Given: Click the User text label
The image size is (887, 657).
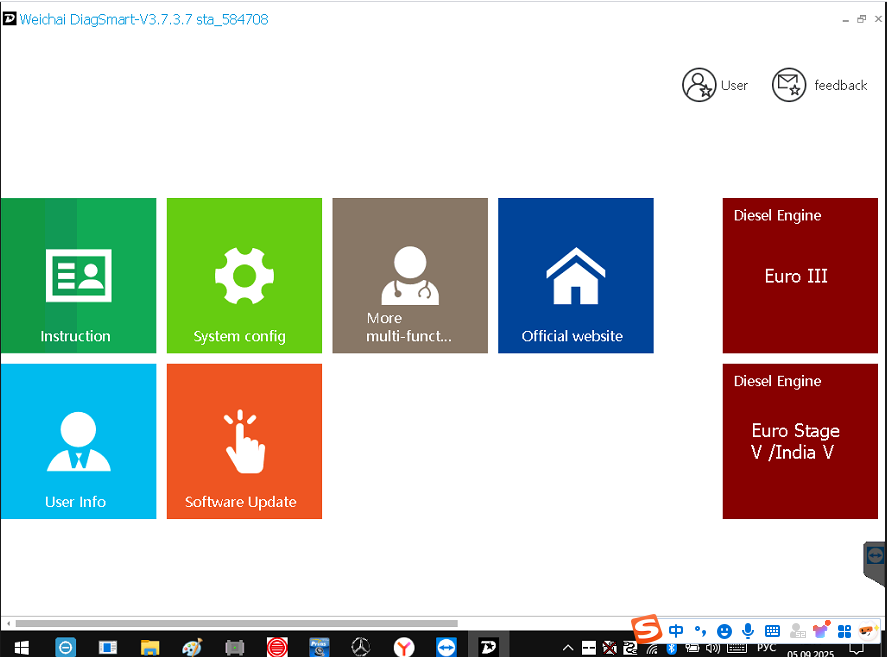Looking at the screenshot, I should tap(734, 85).
